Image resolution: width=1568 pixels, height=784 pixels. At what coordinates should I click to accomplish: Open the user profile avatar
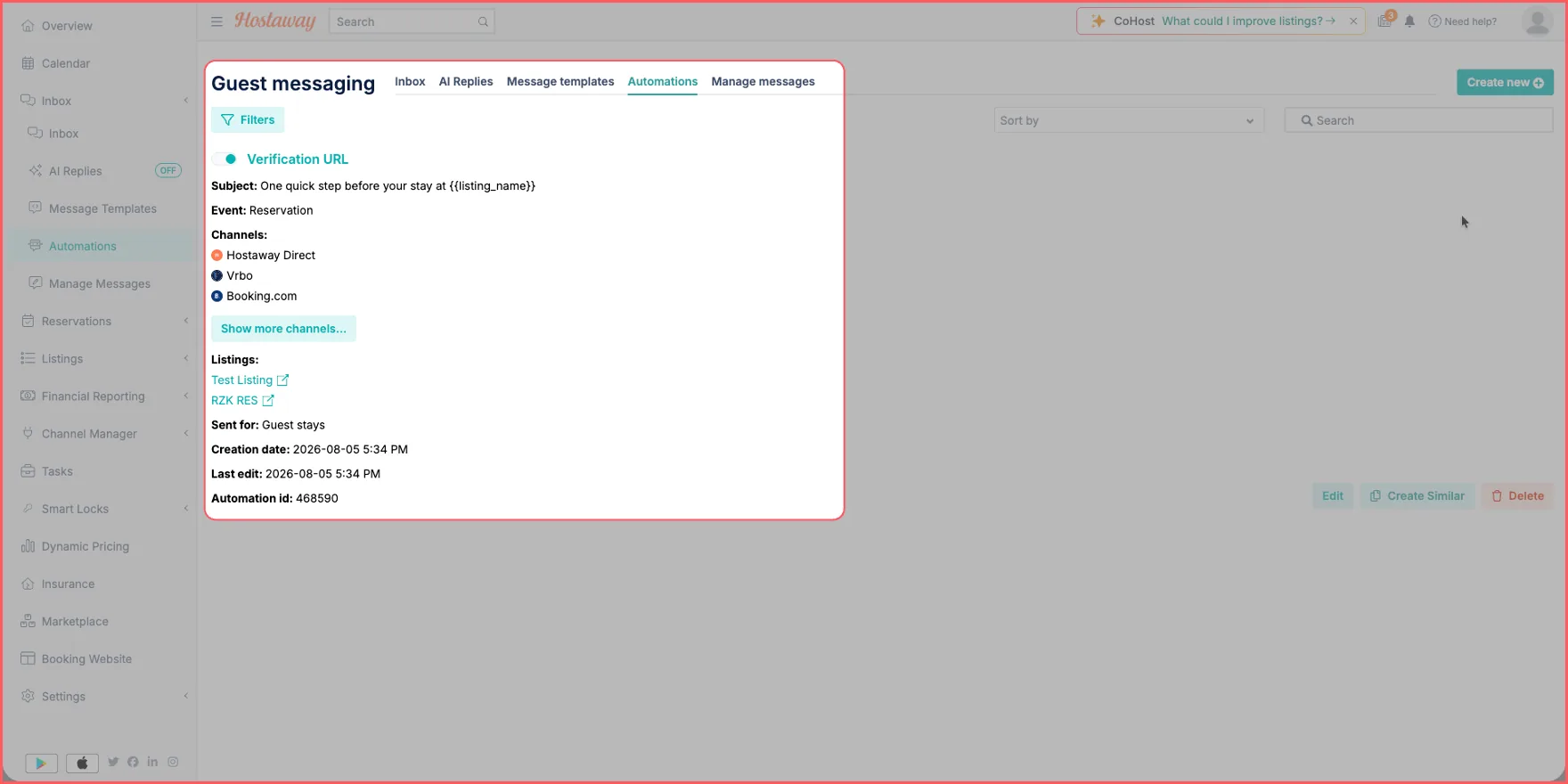point(1538,21)
